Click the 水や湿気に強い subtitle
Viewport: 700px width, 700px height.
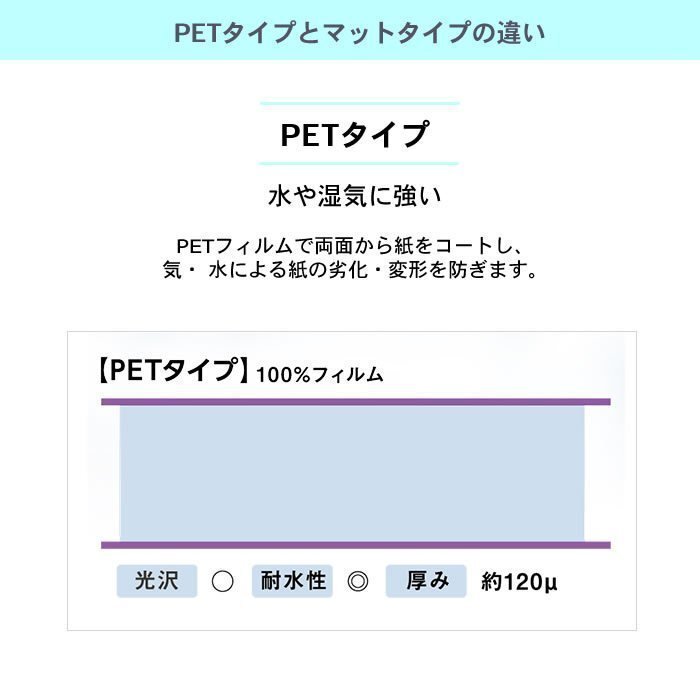(x=355, y=196)
